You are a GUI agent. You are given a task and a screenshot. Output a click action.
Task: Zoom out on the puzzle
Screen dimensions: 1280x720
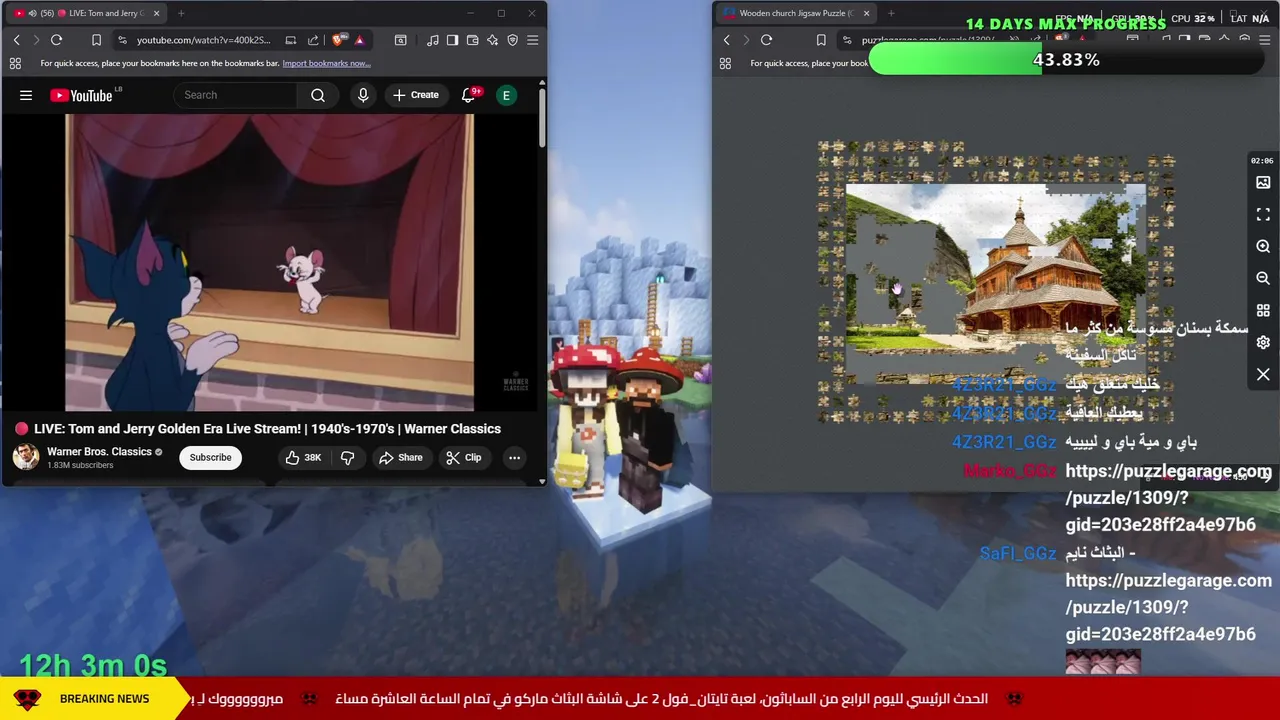(x=1263, y=278)
